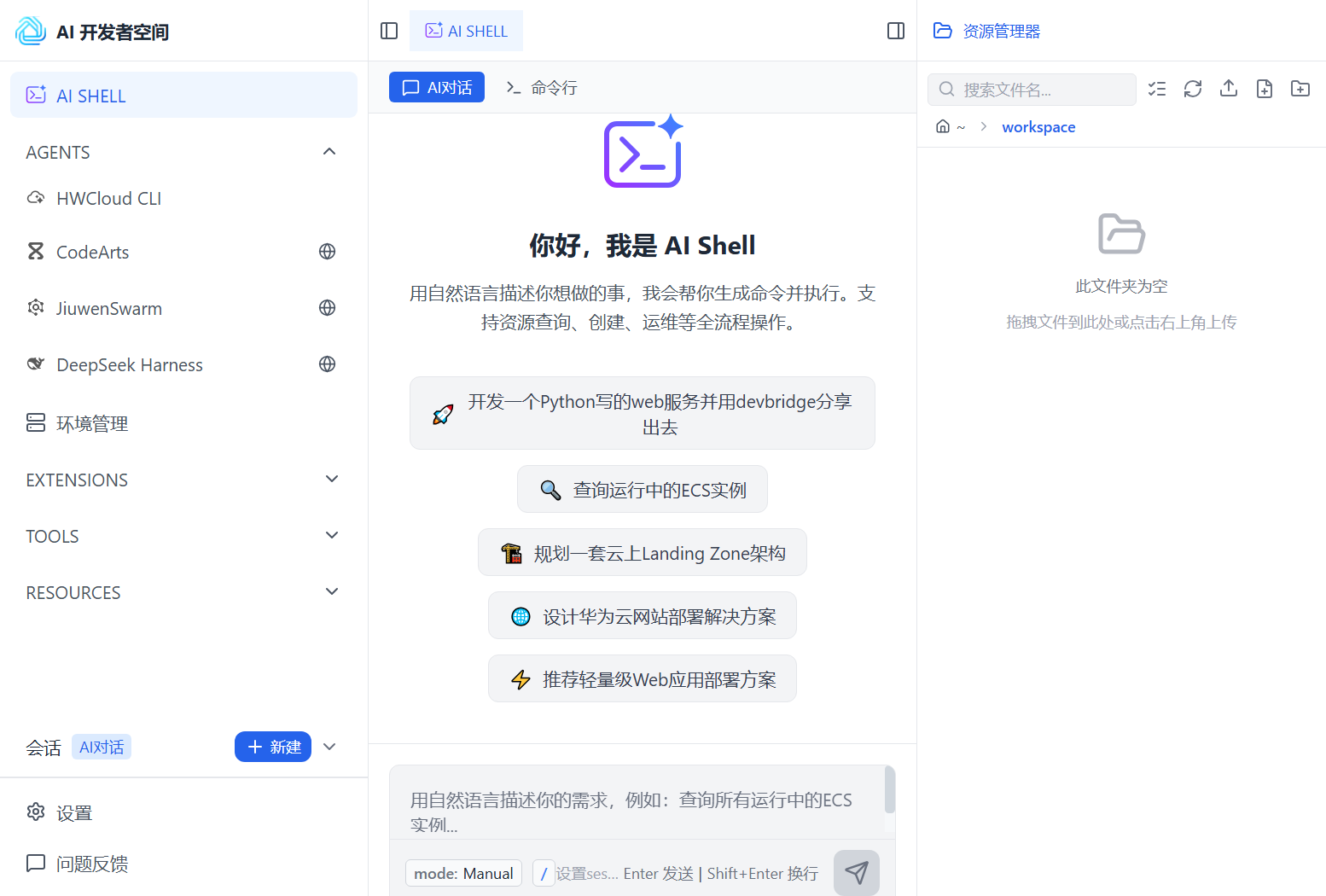
Task: Click the 新建 new session button
Action: pos(273,747)
